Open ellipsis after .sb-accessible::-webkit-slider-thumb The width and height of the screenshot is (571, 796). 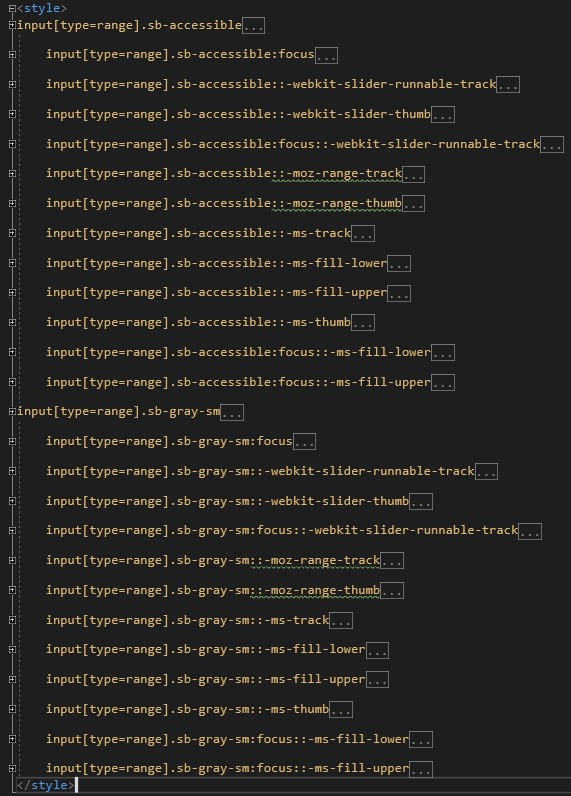coord(443,115)
